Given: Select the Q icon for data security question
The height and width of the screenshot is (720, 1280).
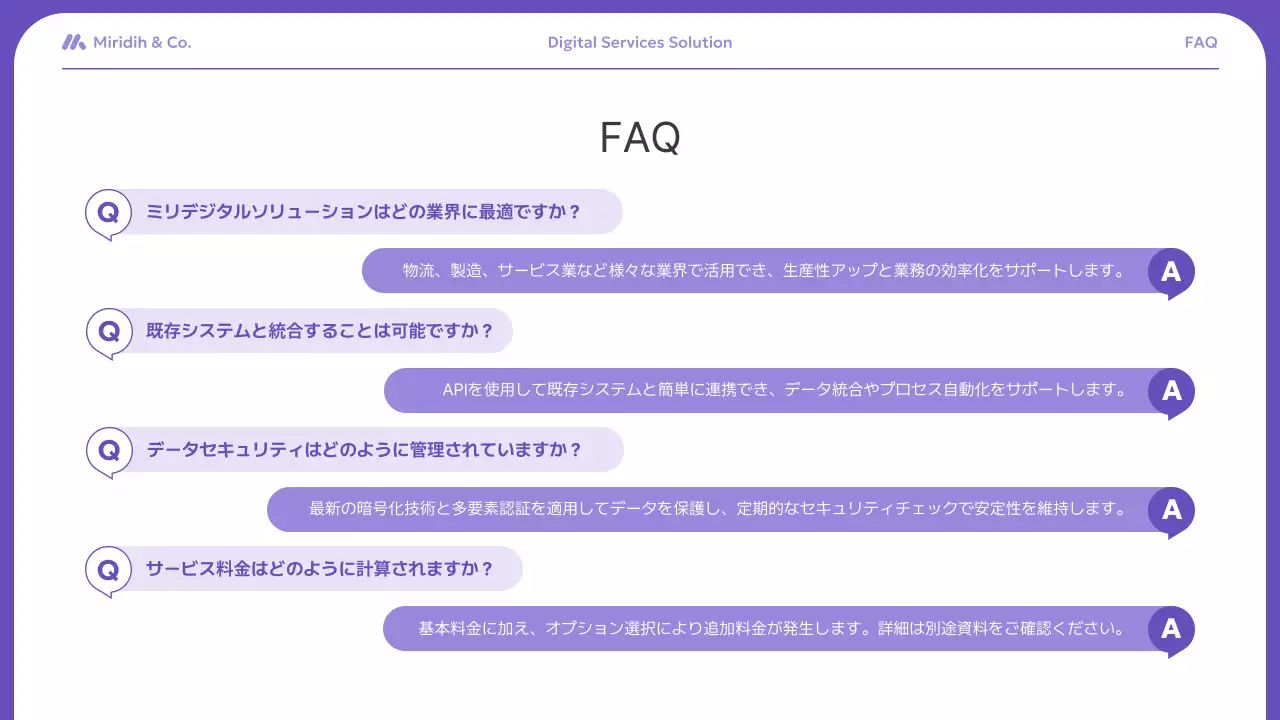Looking at the screenshot, I should coord(107,449).
